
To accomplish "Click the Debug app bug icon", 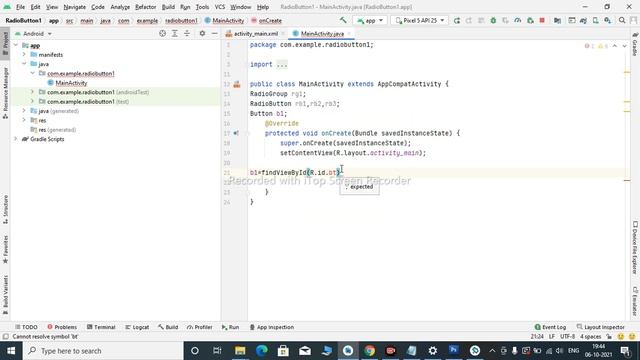I will click(x=493, y=20).
